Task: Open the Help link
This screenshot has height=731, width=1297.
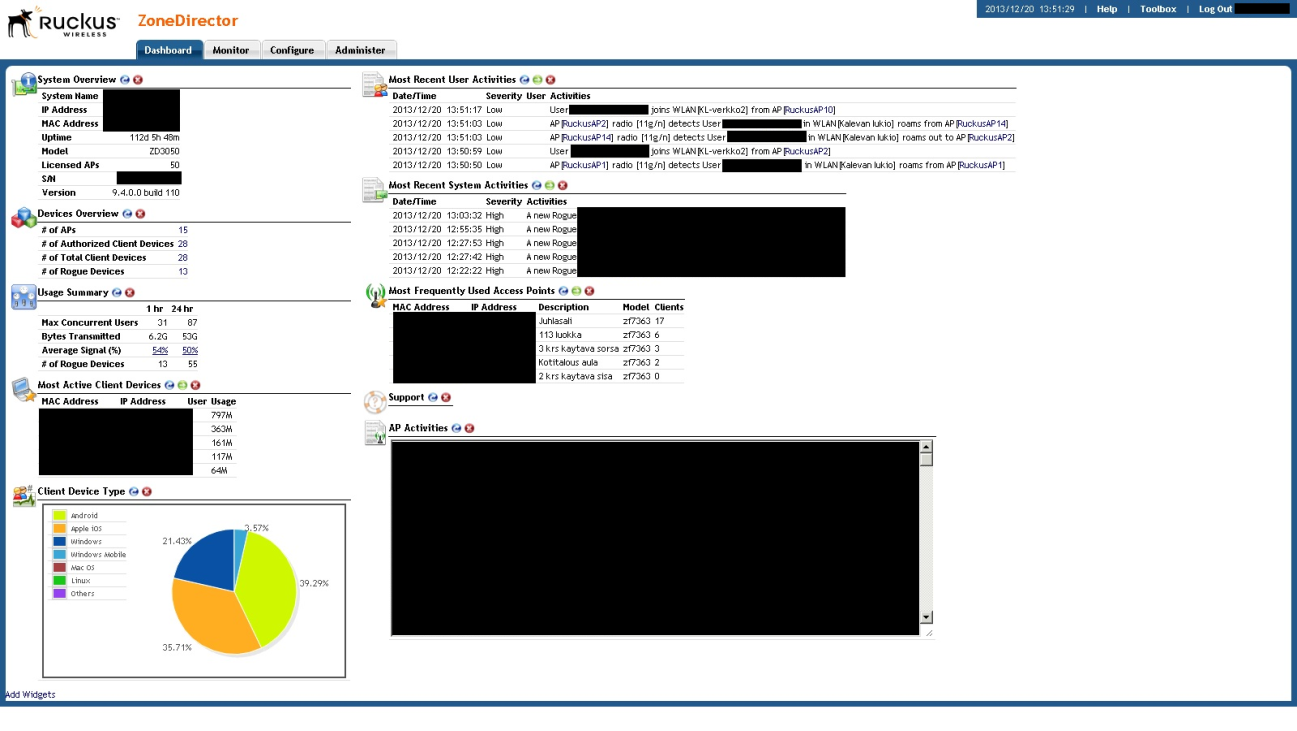Action: (x=1107, y=9)
